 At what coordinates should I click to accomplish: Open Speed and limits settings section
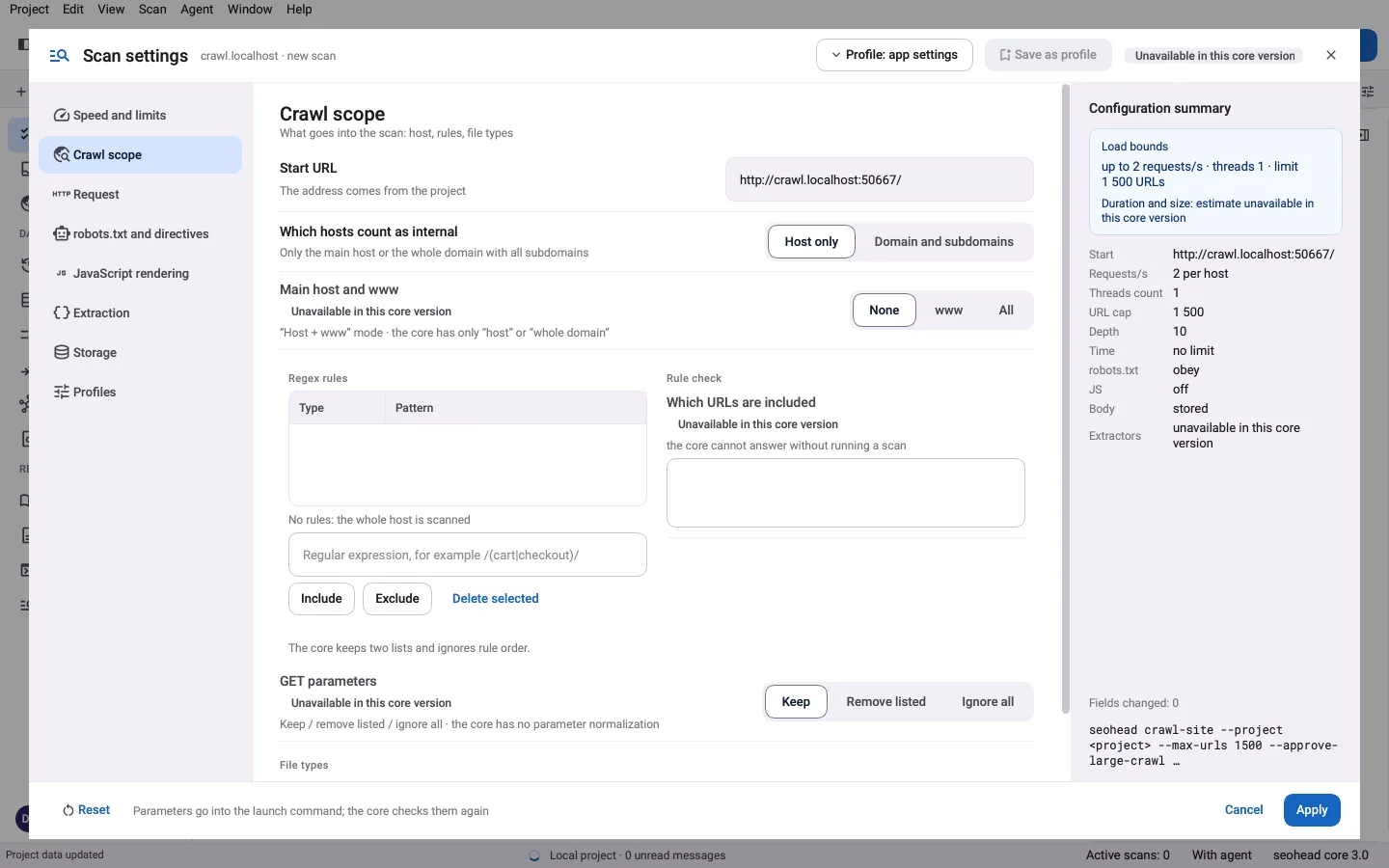point(140,116)
